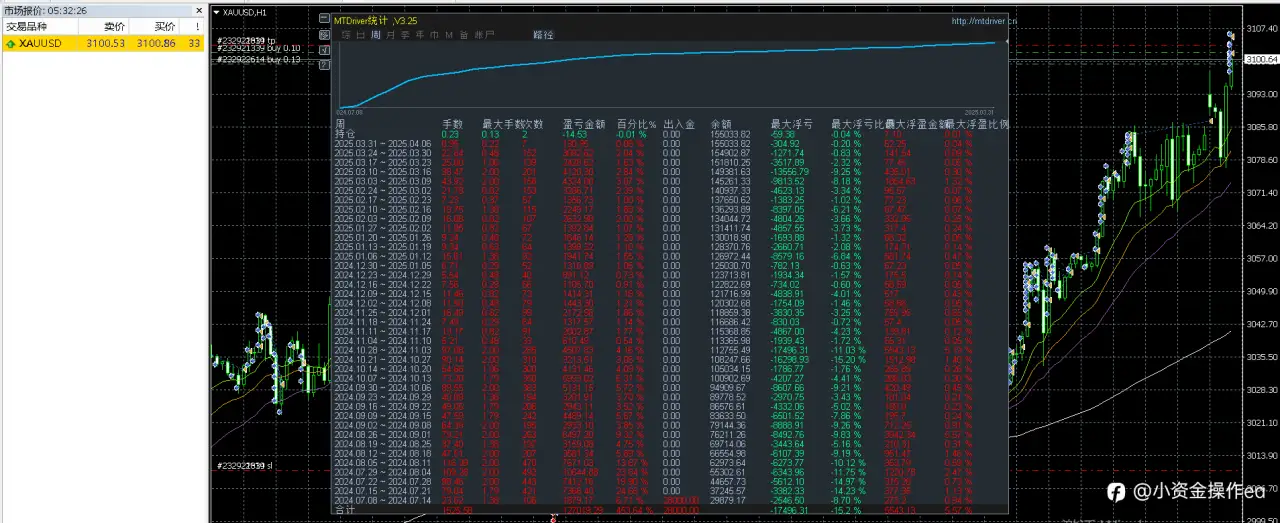Click the green up-arrow icon beside XAUUSD
Image resolution: width=1280 pixels, height=523 pixels.
[x=10, y=44]
